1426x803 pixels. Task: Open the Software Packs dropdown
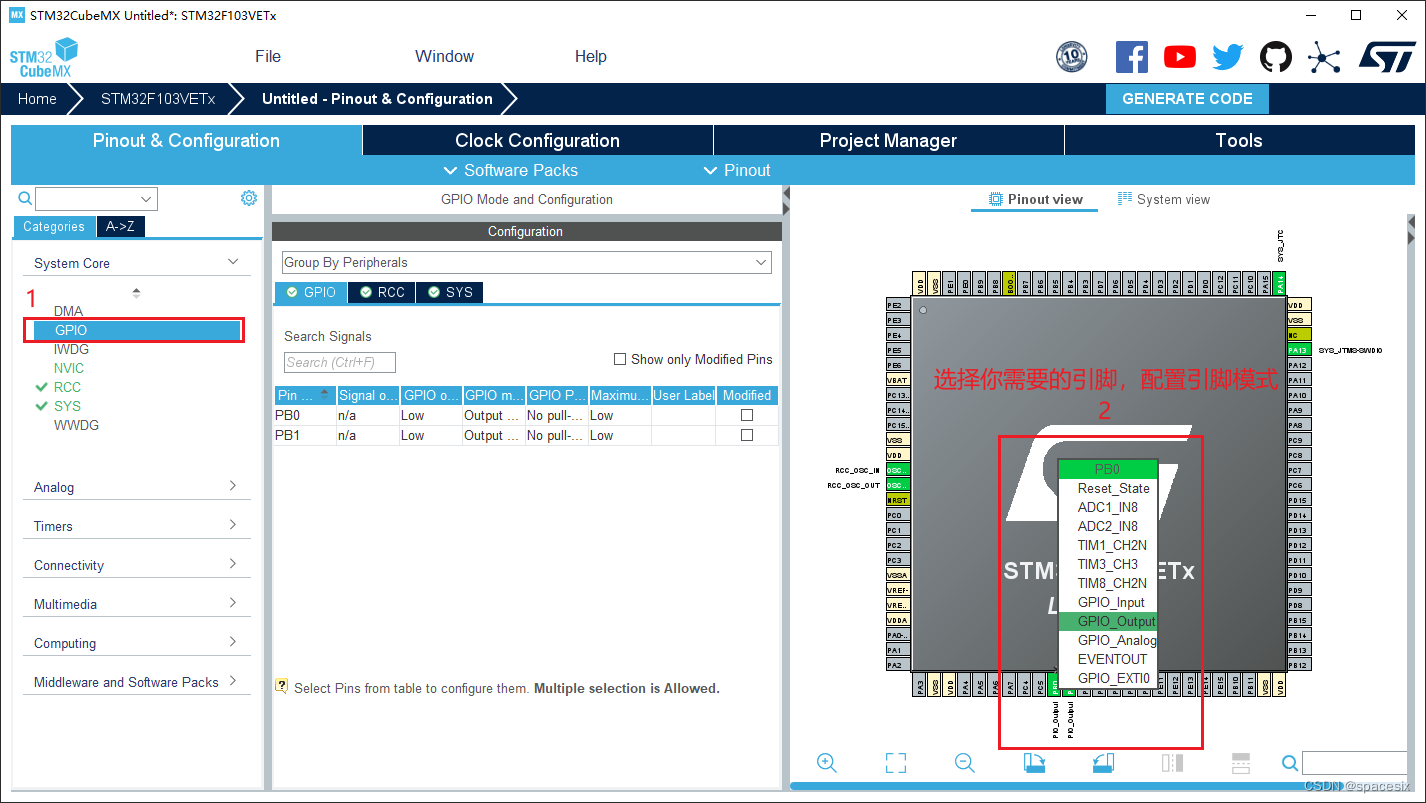point(510,170)
